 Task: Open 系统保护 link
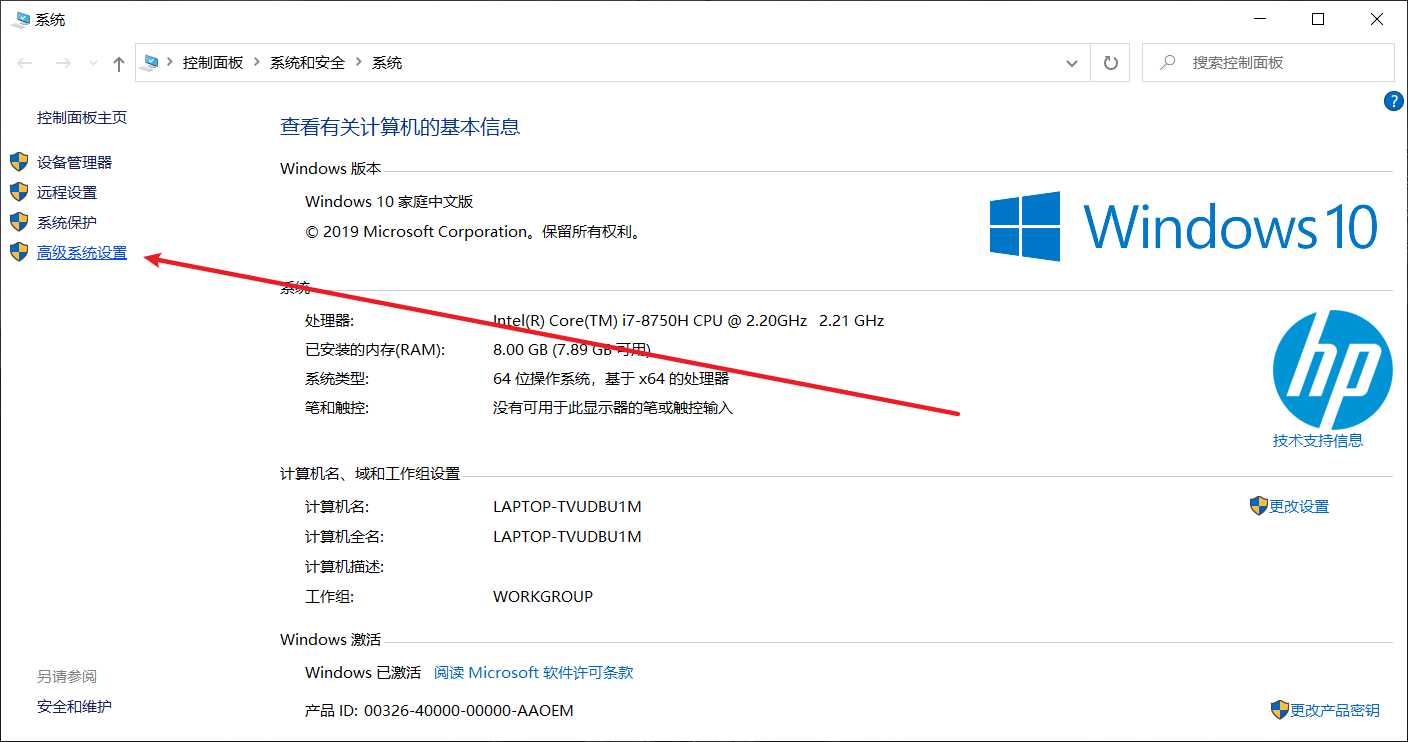tap(67, 222)
